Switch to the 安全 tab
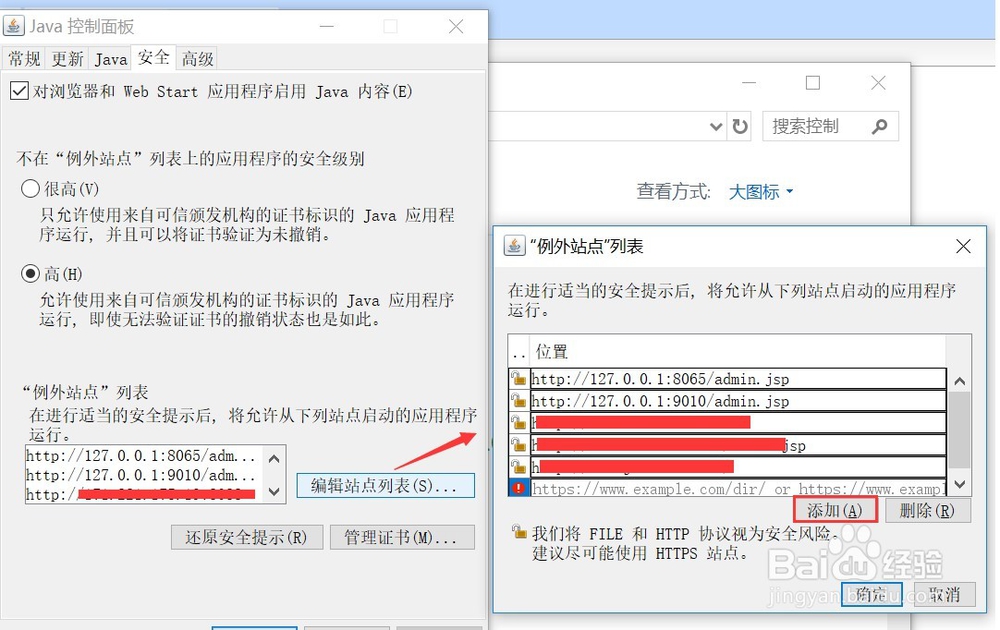Image resolution: width=1000 pixels, height=630 pixels. pyautogui.click(x=154, y=57)
